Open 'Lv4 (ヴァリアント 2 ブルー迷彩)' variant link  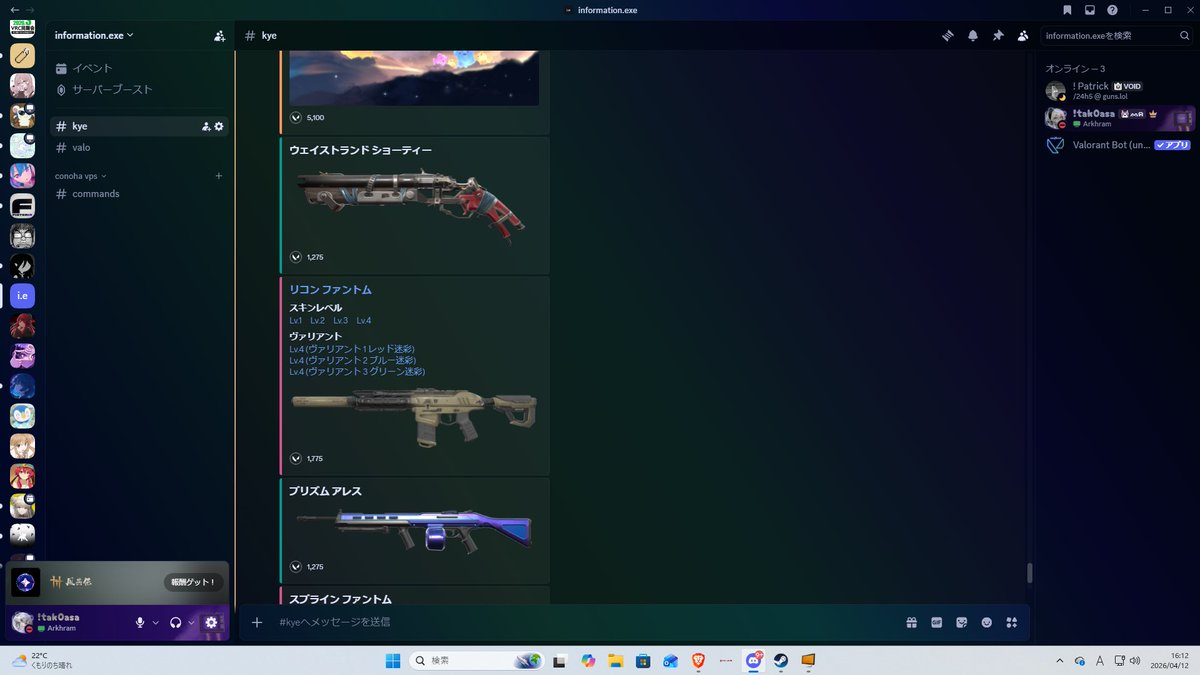353,360
